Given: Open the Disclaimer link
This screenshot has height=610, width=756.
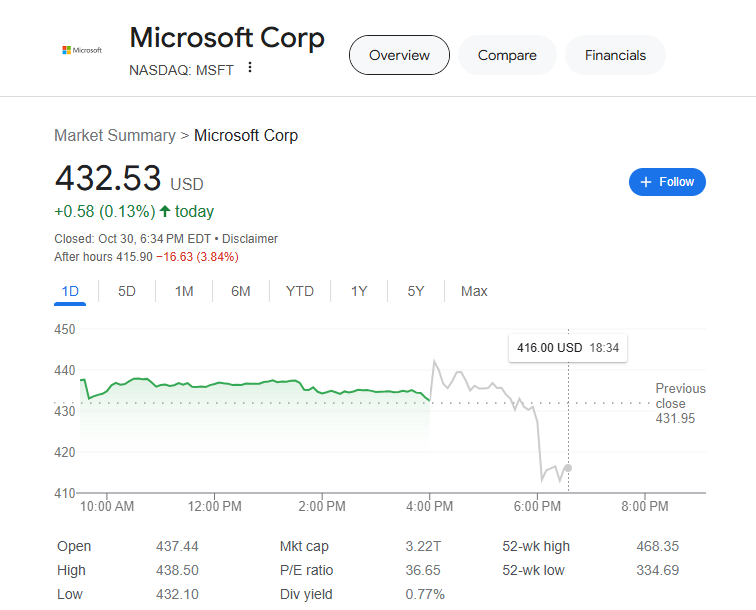Looking at the screenshot, I should 250,239.
